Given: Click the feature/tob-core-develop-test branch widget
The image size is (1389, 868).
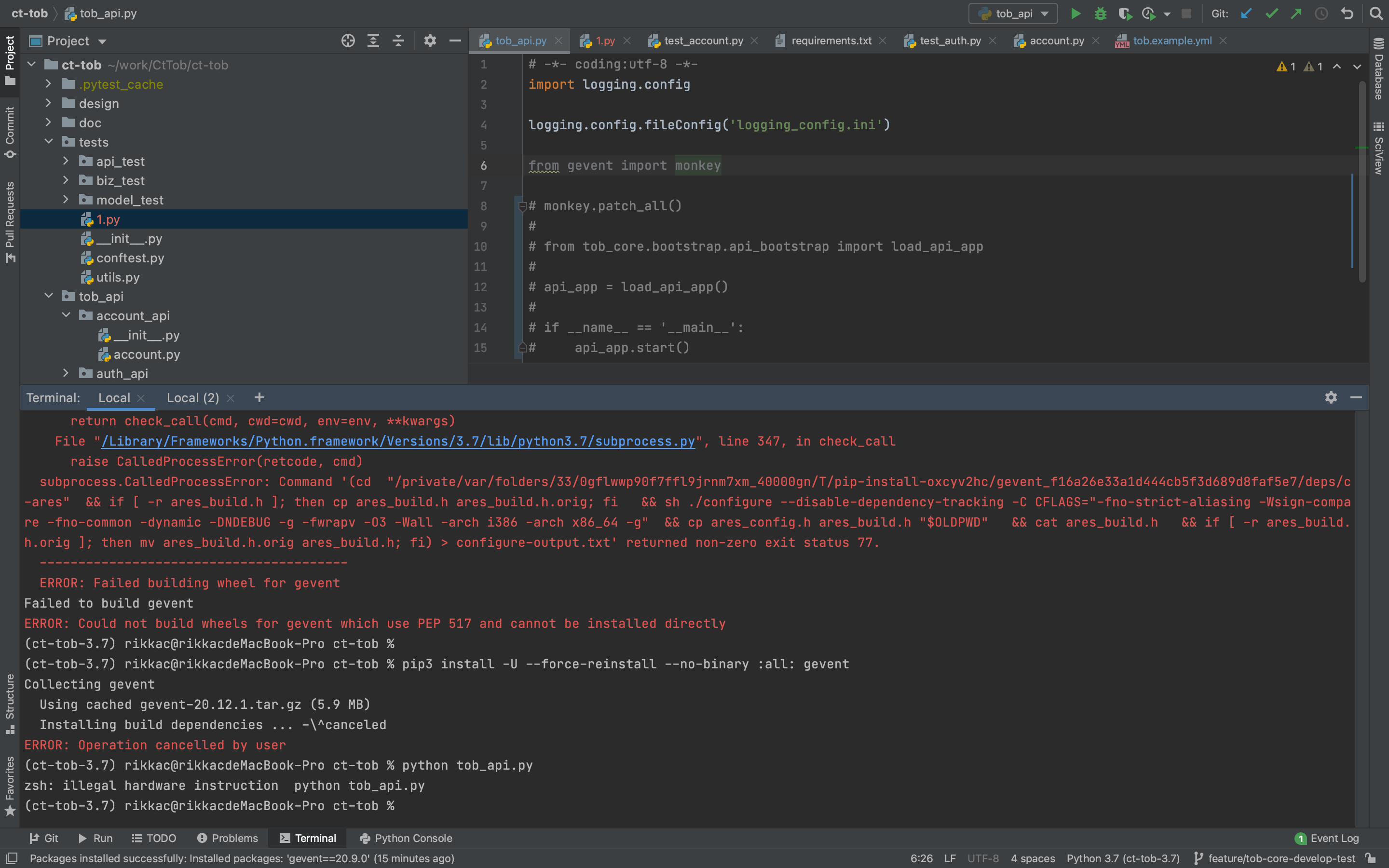Looking at the screenshot, I should pyautogui.click(x=1275, y=858).
